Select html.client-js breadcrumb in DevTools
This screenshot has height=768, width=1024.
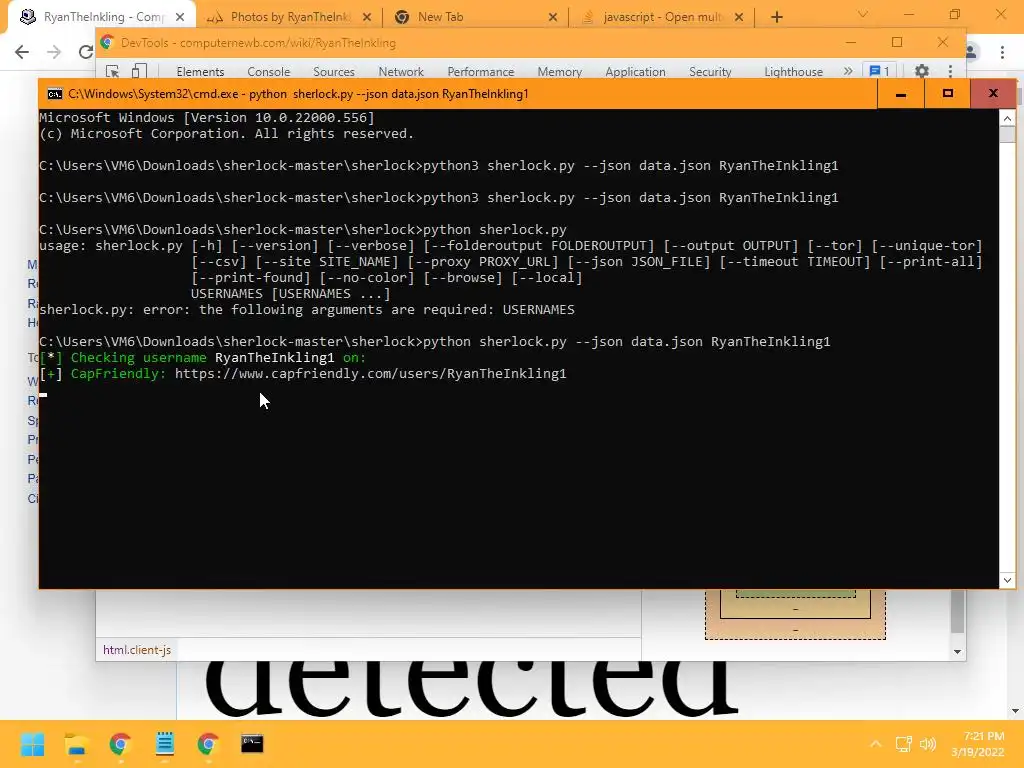click(136, 650)
